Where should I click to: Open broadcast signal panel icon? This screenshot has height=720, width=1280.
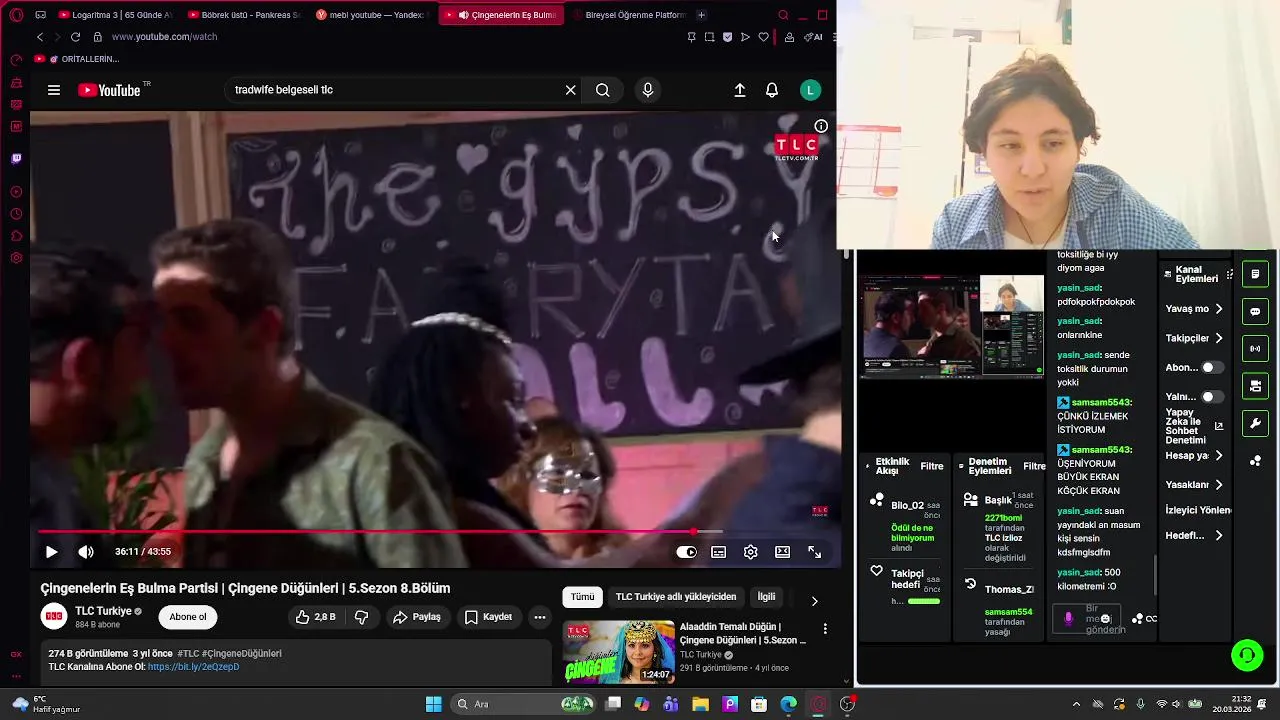[1255, 349]
